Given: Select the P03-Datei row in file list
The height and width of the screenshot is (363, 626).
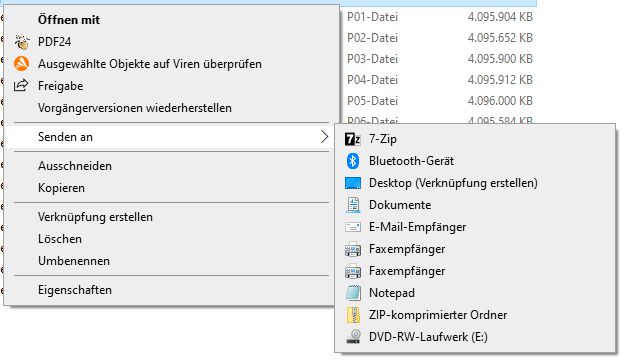Looking at the screenshot, I should [x=439, y=59].
